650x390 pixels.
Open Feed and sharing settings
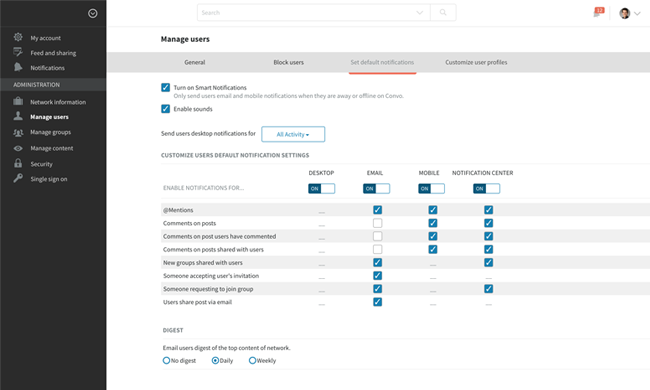click(53, 53)
